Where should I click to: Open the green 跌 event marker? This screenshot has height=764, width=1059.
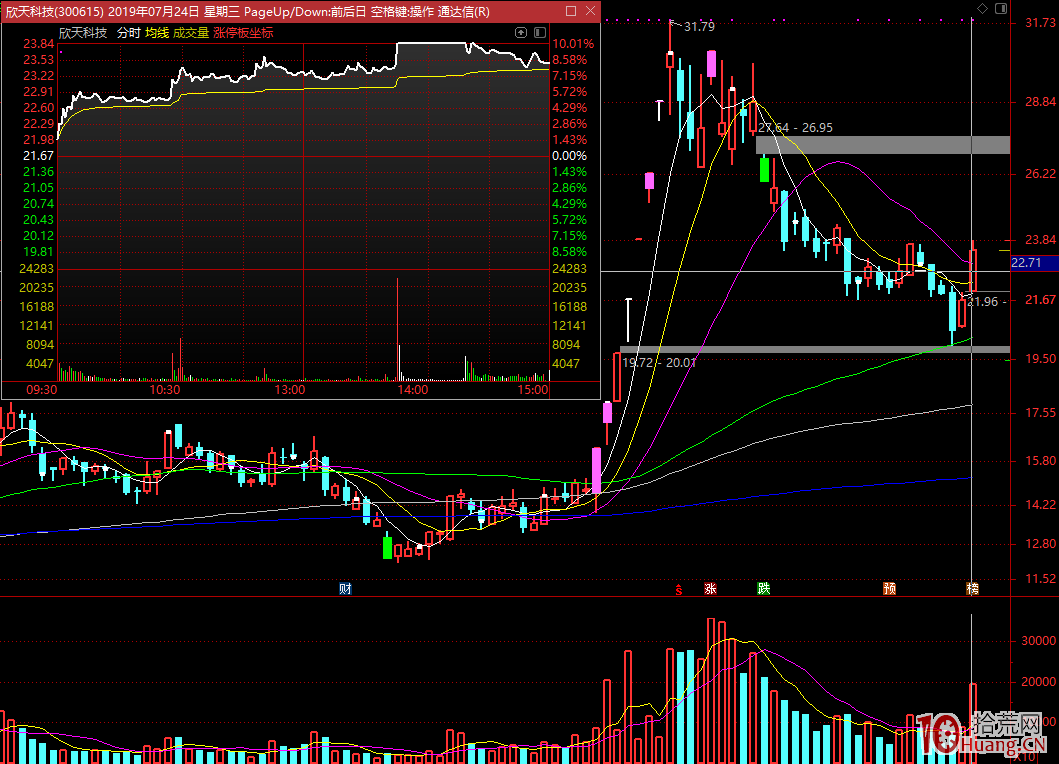(x=764, y=589)
